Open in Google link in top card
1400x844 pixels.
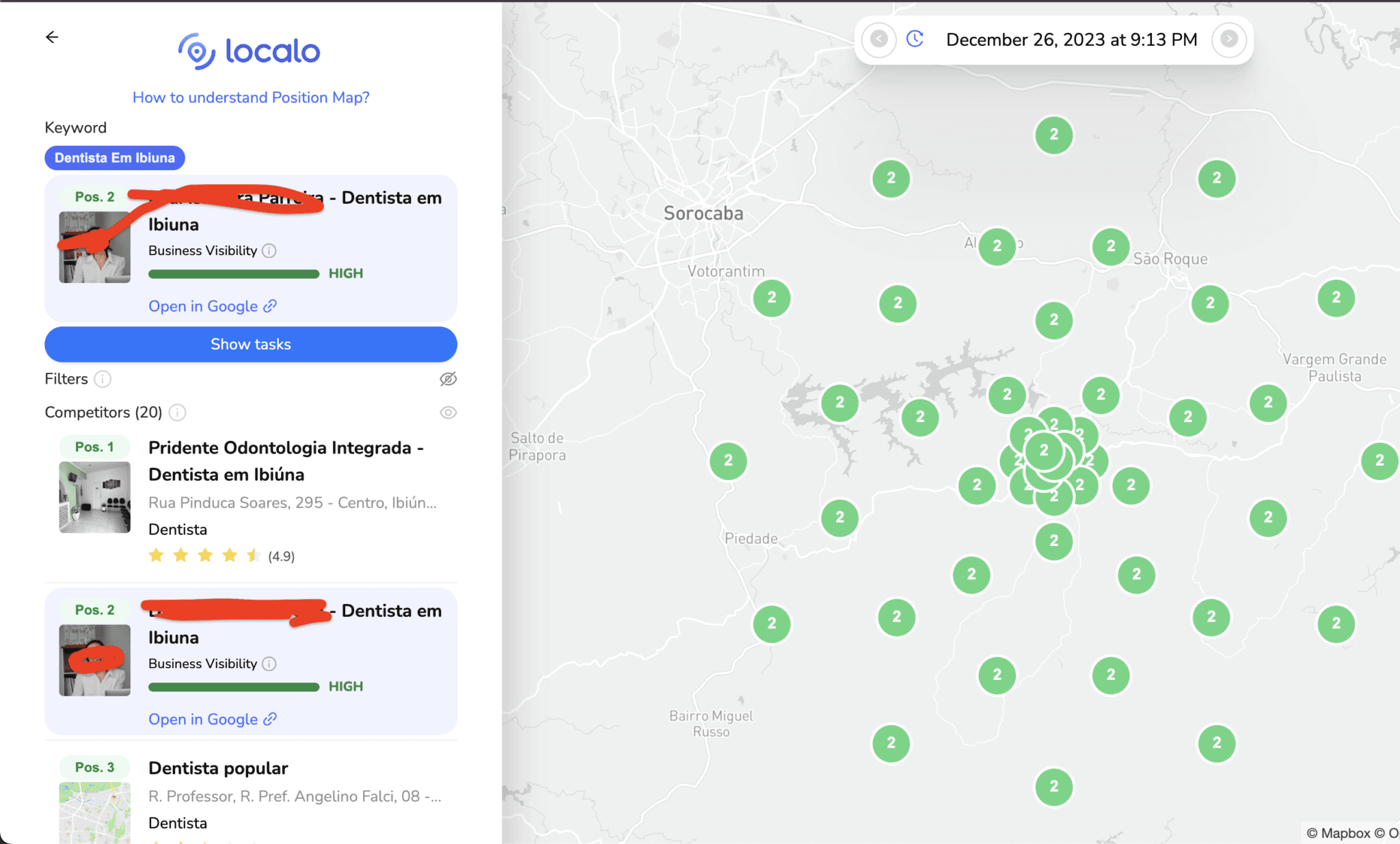tap(213, 306)
